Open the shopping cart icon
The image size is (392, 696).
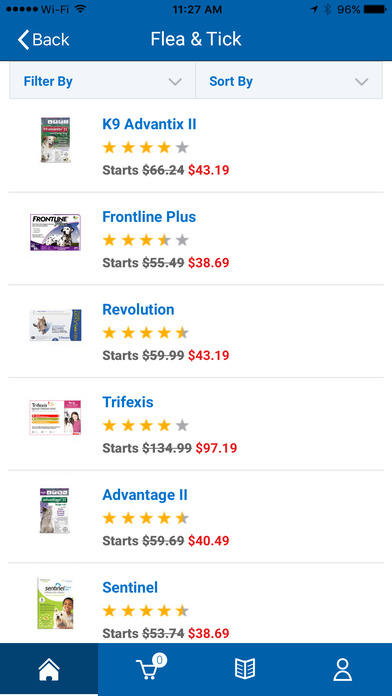tap(150, 668)
